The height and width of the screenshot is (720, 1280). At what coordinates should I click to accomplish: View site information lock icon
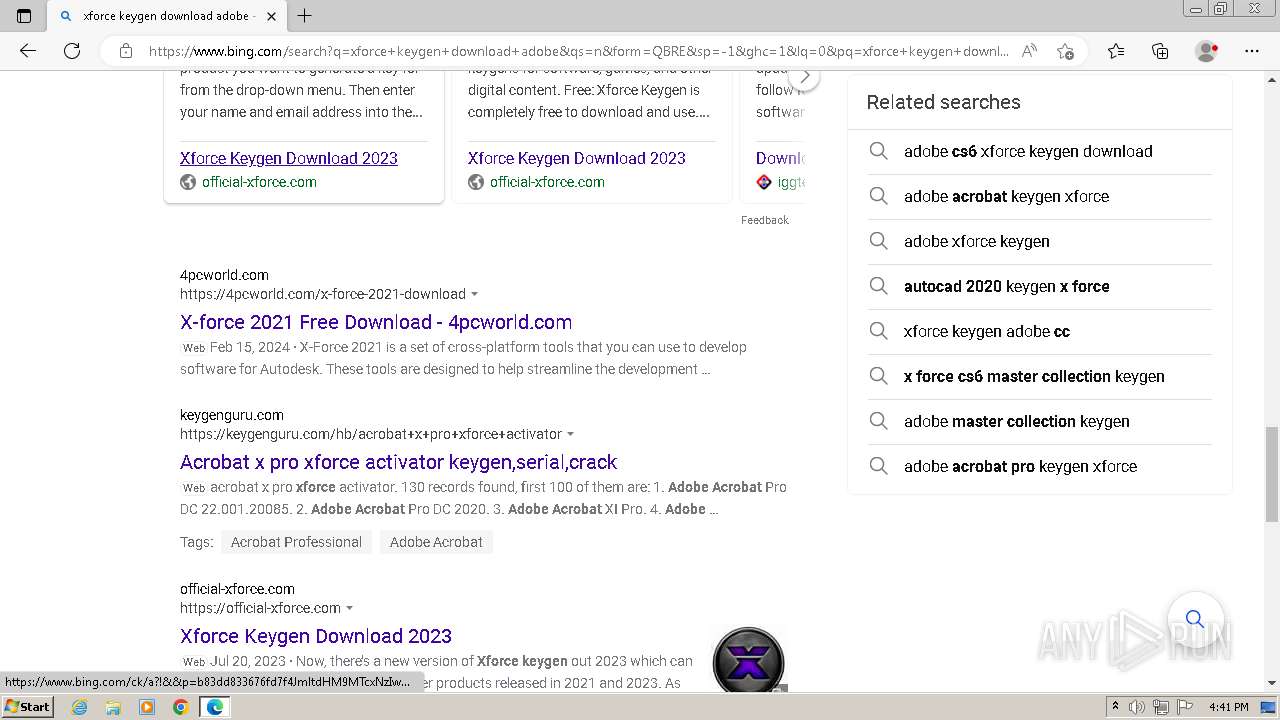pos(126,51)
